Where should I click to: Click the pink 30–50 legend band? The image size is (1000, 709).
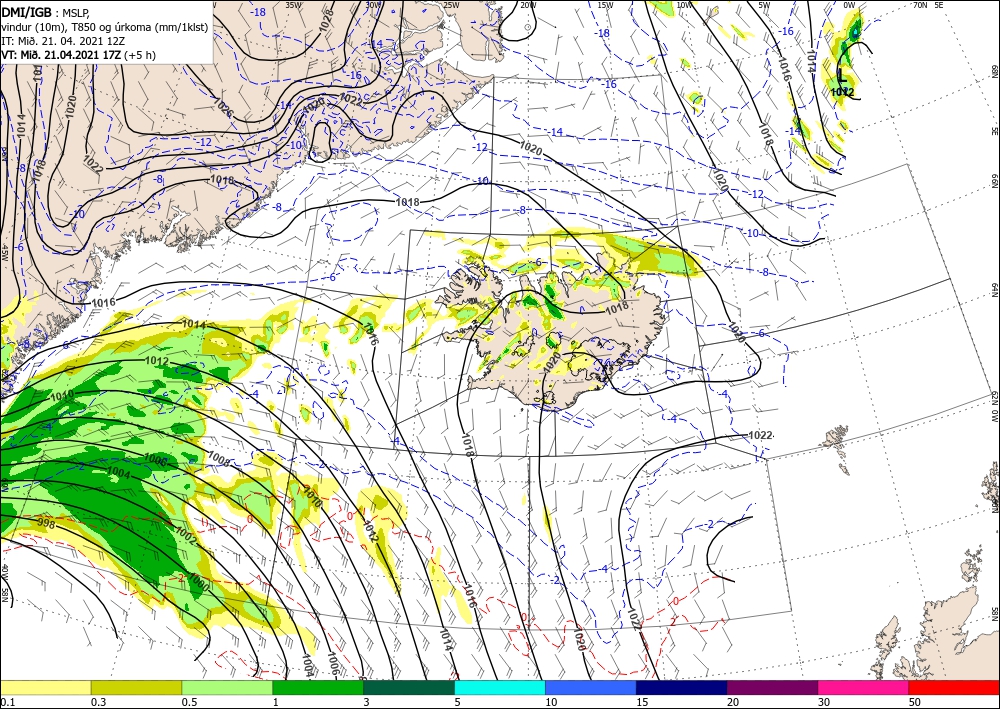(x=864, y=687)
